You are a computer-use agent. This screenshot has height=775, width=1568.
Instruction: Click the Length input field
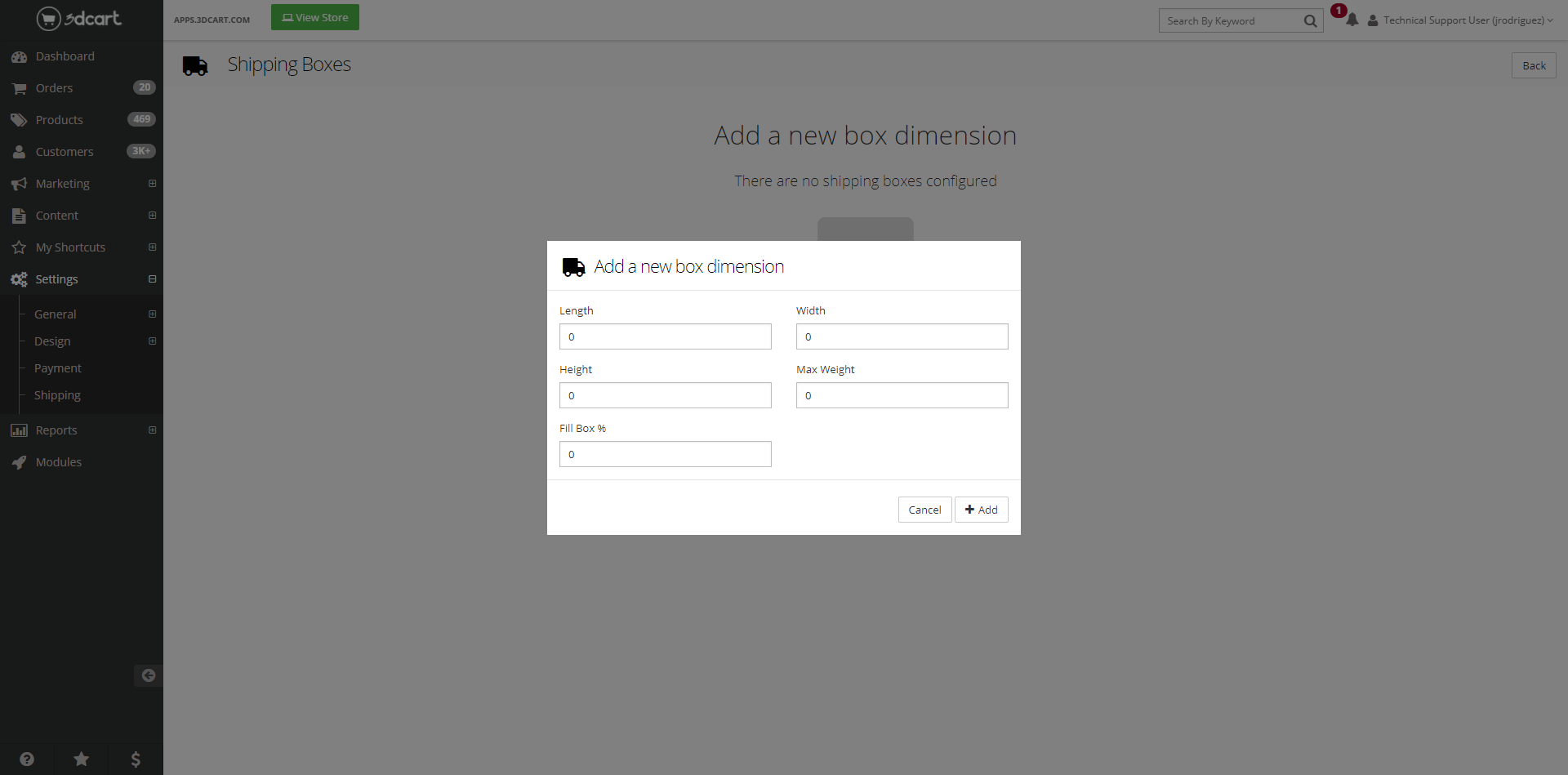pos(665,336)
